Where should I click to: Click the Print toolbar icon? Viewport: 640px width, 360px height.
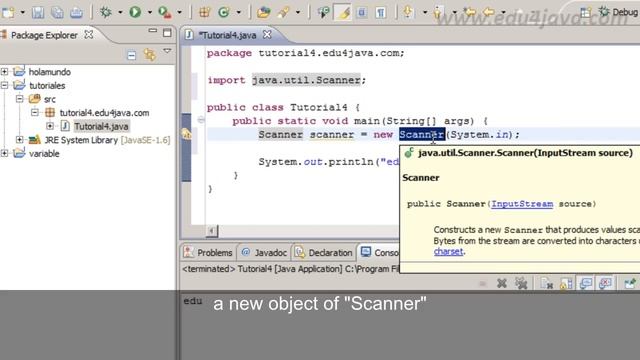click(x=76, y=13)
